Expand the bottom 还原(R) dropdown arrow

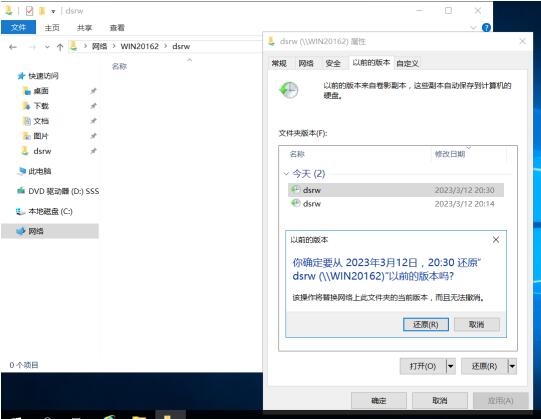pyautogui.click(x=512, y=366)
